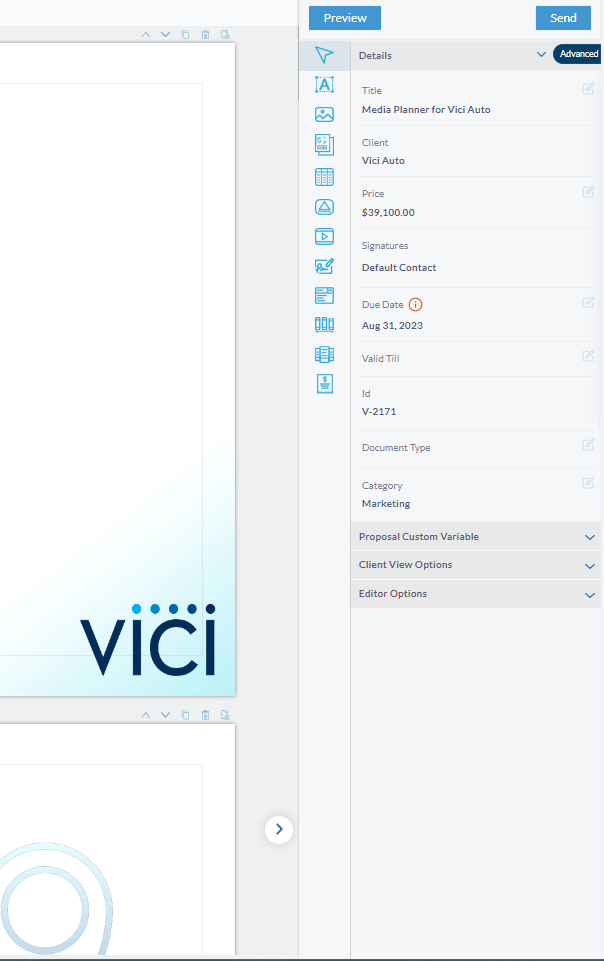604x961 pixels.
Task: Choose the shape/triangle block icon
Action: [x=324, y=207]
